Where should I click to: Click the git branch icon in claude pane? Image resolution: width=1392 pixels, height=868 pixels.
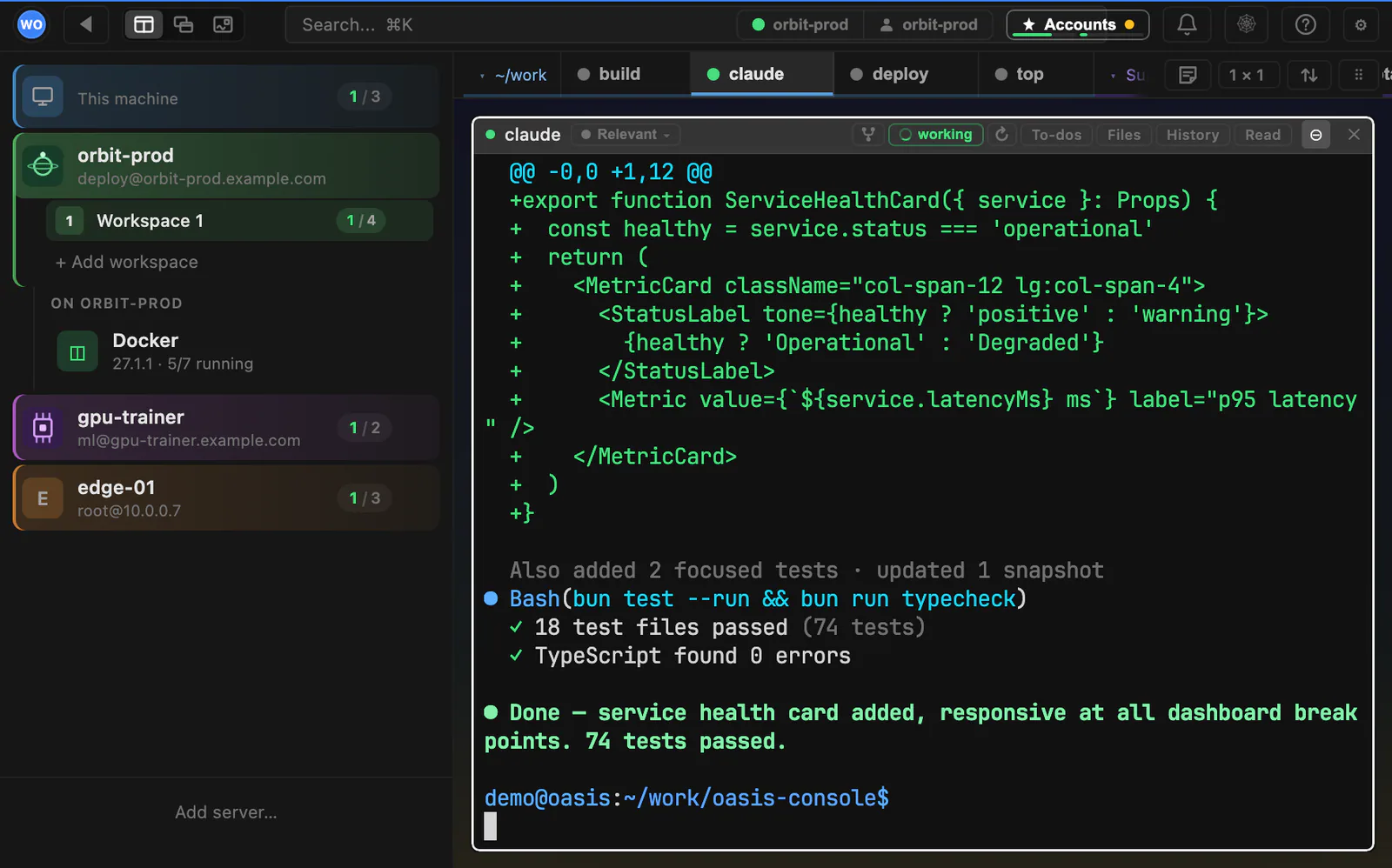867,135
